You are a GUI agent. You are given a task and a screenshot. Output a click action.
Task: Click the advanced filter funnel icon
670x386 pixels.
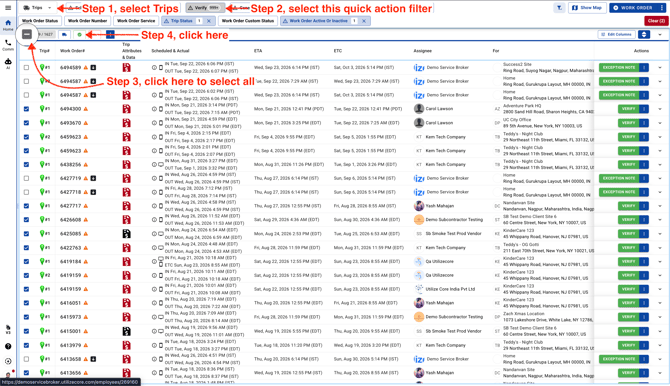[559, 8]
